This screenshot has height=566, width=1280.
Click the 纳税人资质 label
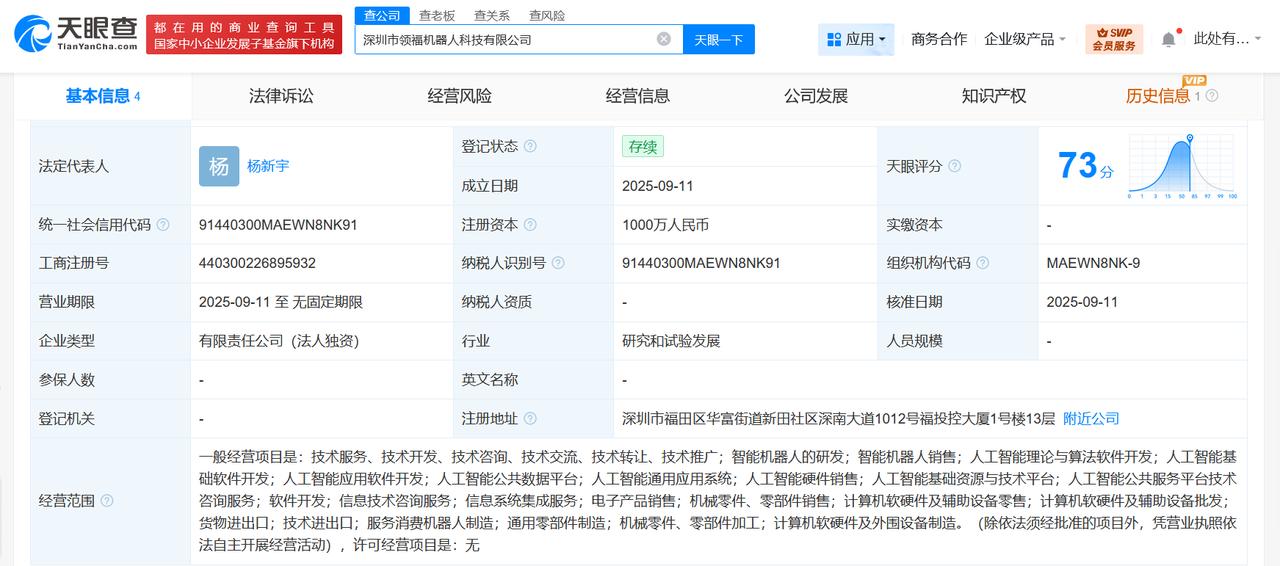[497, 302]
